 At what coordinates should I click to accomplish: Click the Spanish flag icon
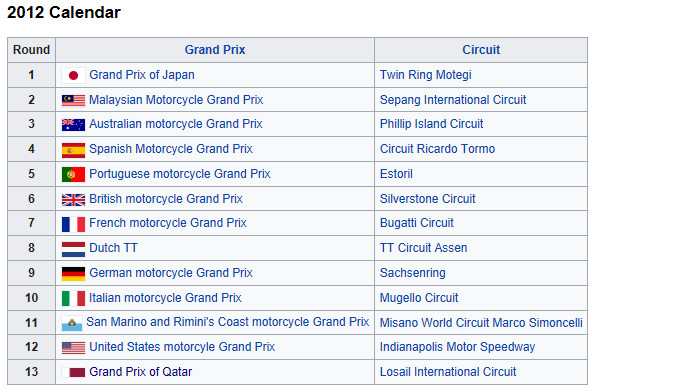[x=73, y=150]
